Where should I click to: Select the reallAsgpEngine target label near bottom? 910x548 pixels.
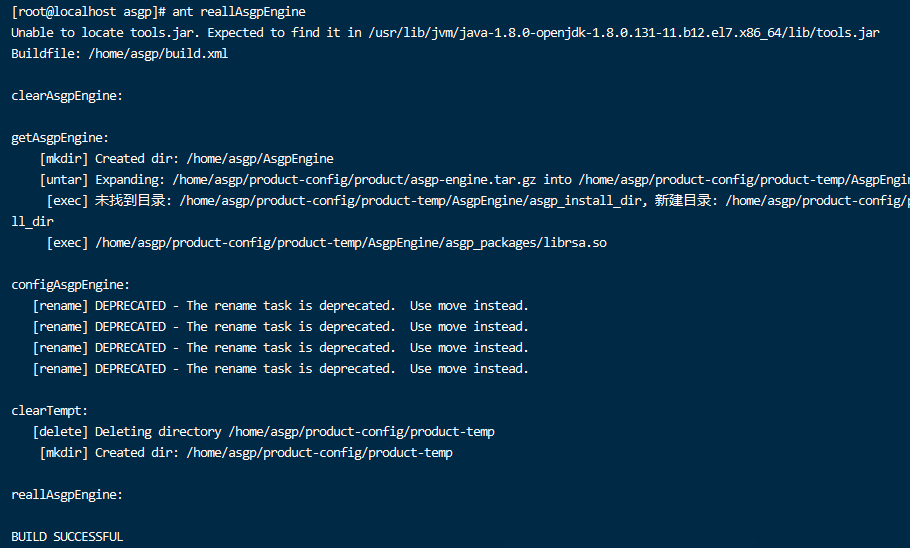pos(67,495)
